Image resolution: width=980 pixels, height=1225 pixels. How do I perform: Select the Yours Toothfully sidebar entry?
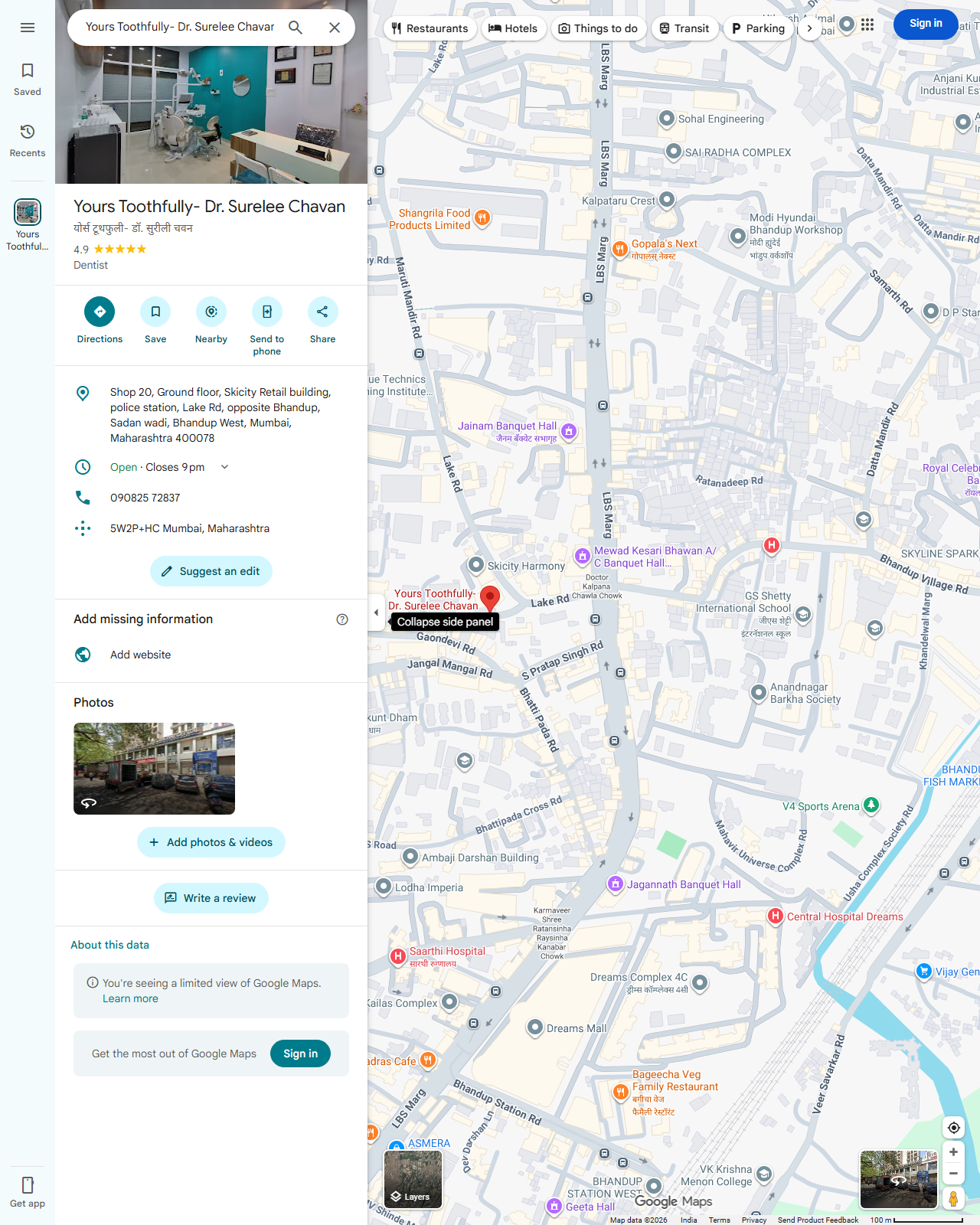point(28,224)
